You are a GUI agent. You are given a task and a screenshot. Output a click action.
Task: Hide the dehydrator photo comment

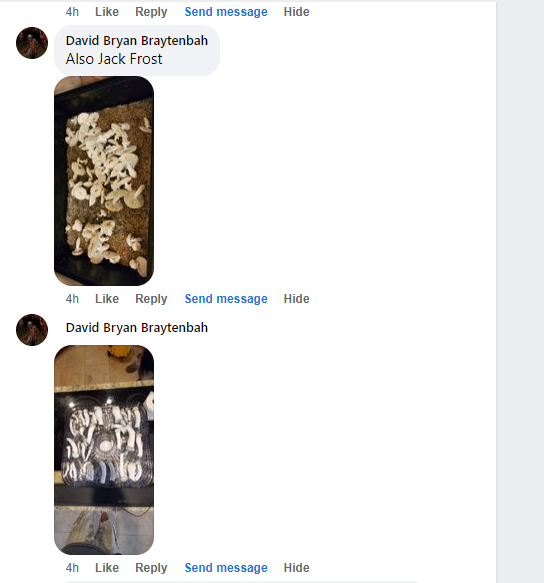[x=296, y=567]
